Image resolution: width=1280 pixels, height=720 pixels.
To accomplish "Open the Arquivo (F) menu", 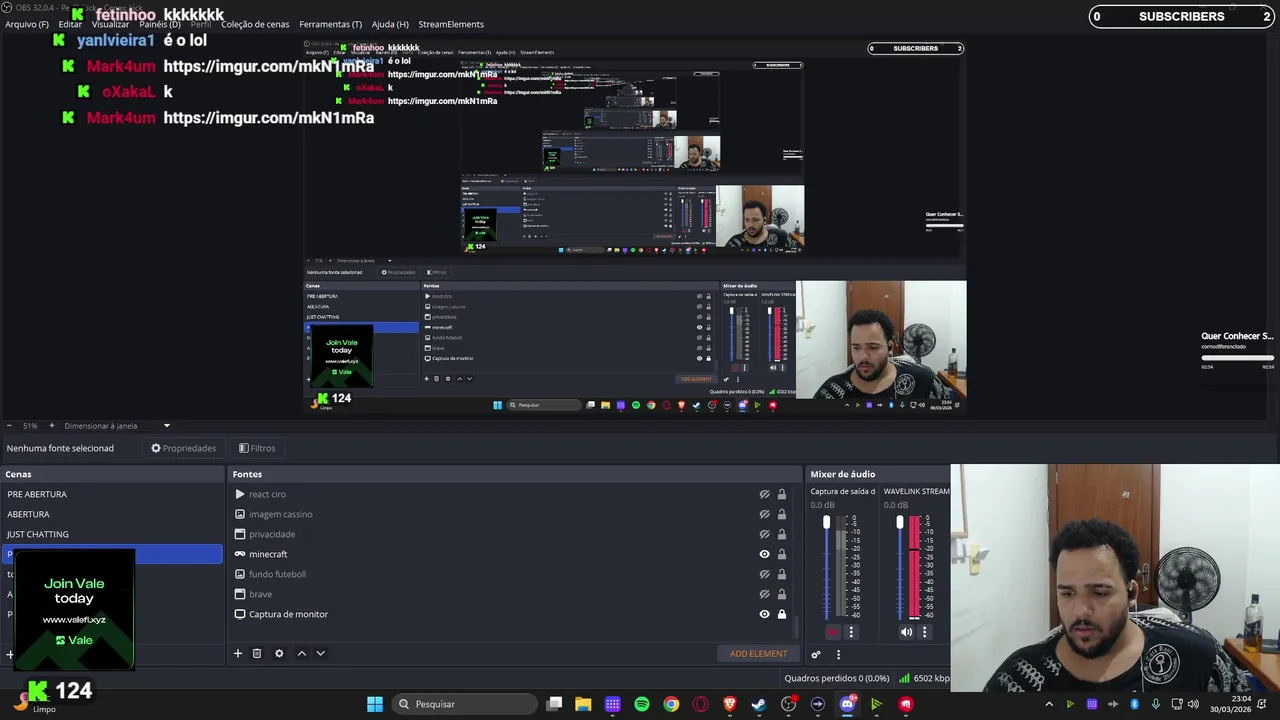I will [27, 24].
